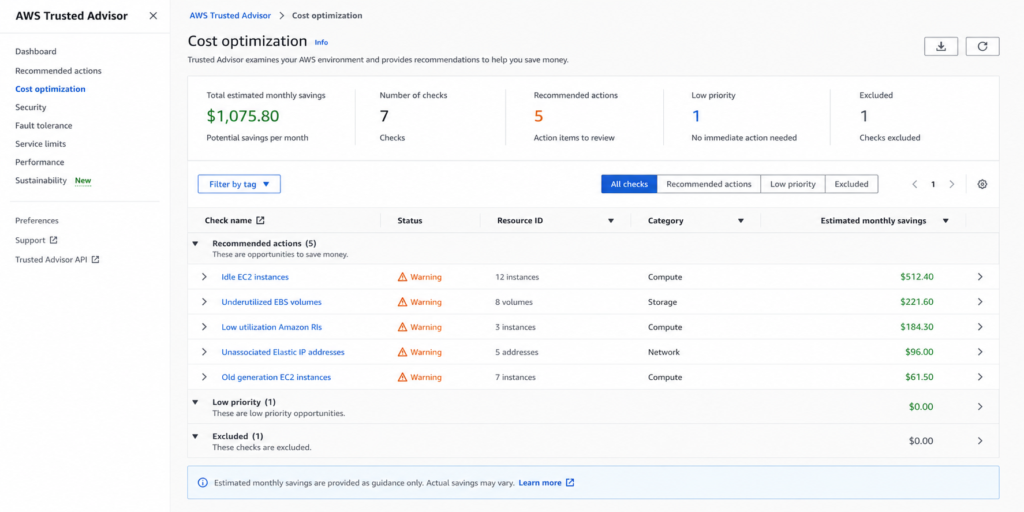Click warning icon for Unassociated Elastic IP addresses

point(402,352)
